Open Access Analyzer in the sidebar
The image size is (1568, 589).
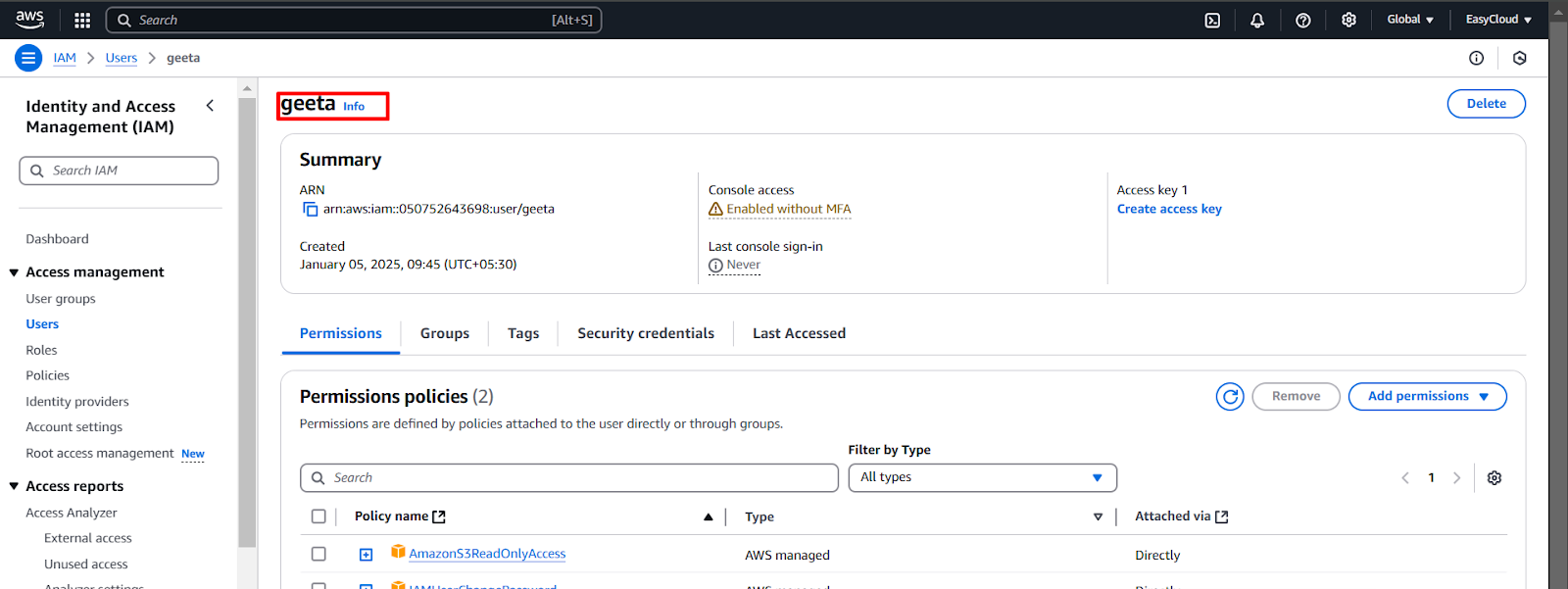[72, 513]
